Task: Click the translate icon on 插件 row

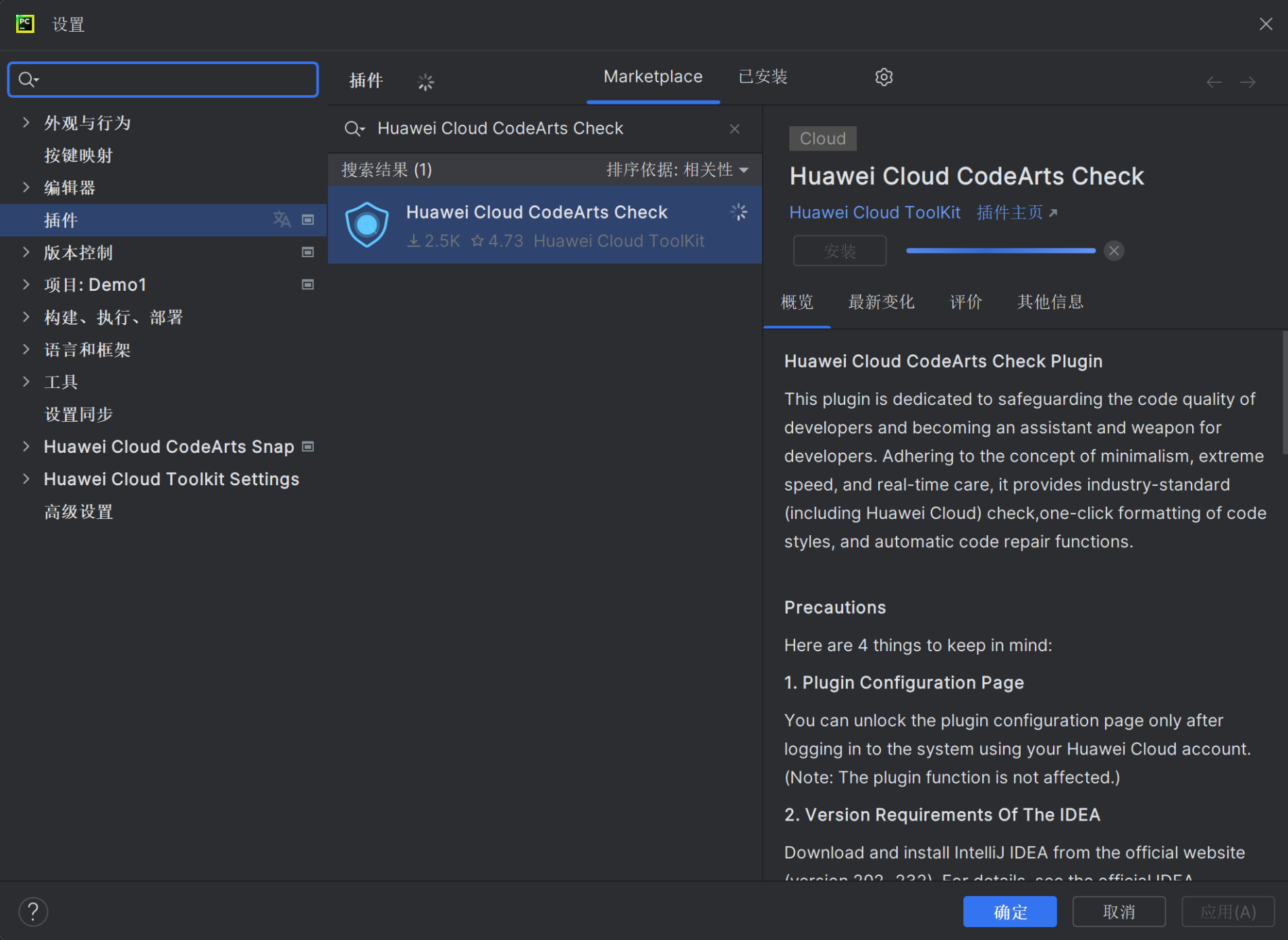Action: tap(281, 220)
